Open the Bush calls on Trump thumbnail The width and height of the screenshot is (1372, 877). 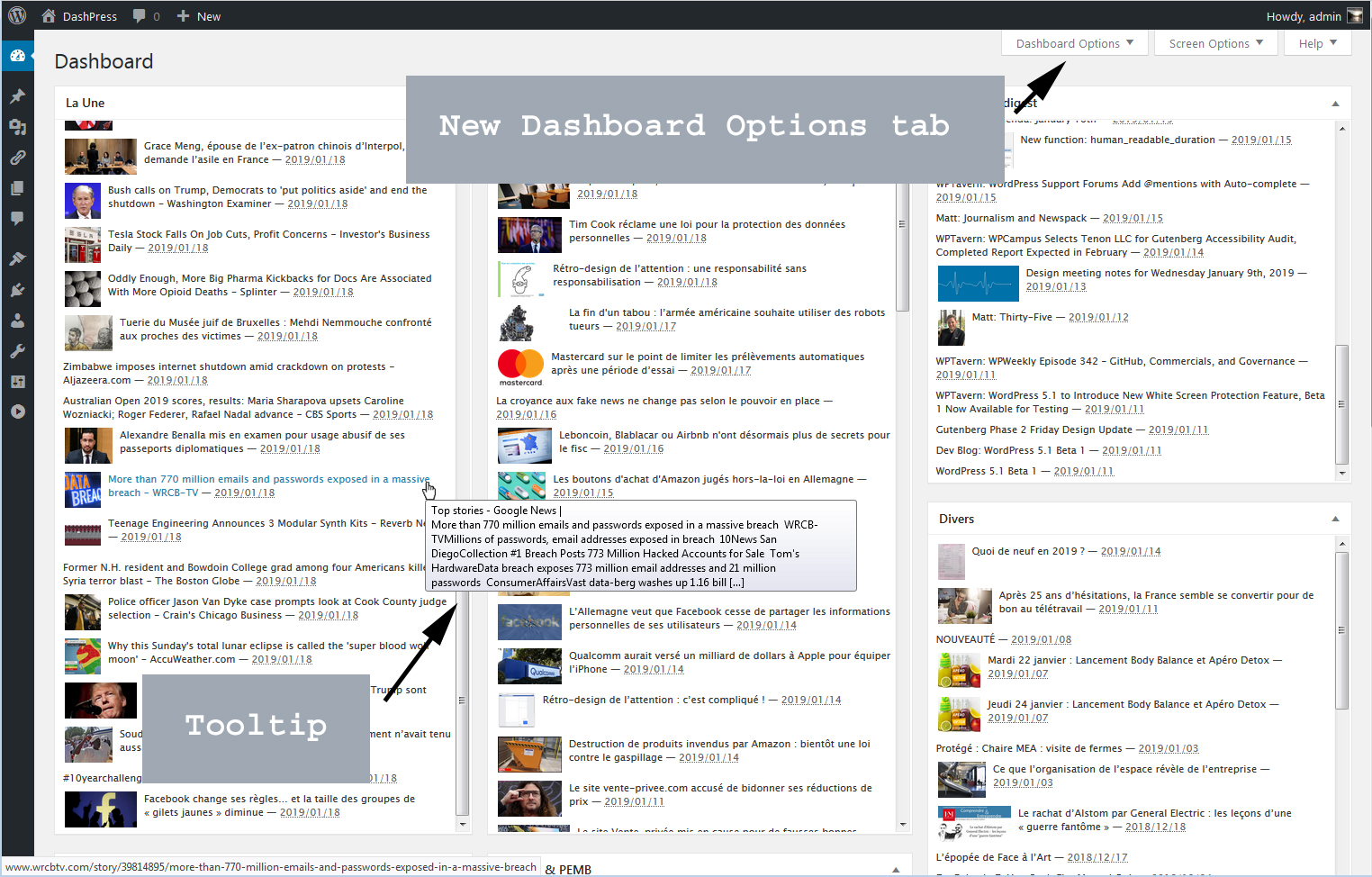[x=83, y=201]
